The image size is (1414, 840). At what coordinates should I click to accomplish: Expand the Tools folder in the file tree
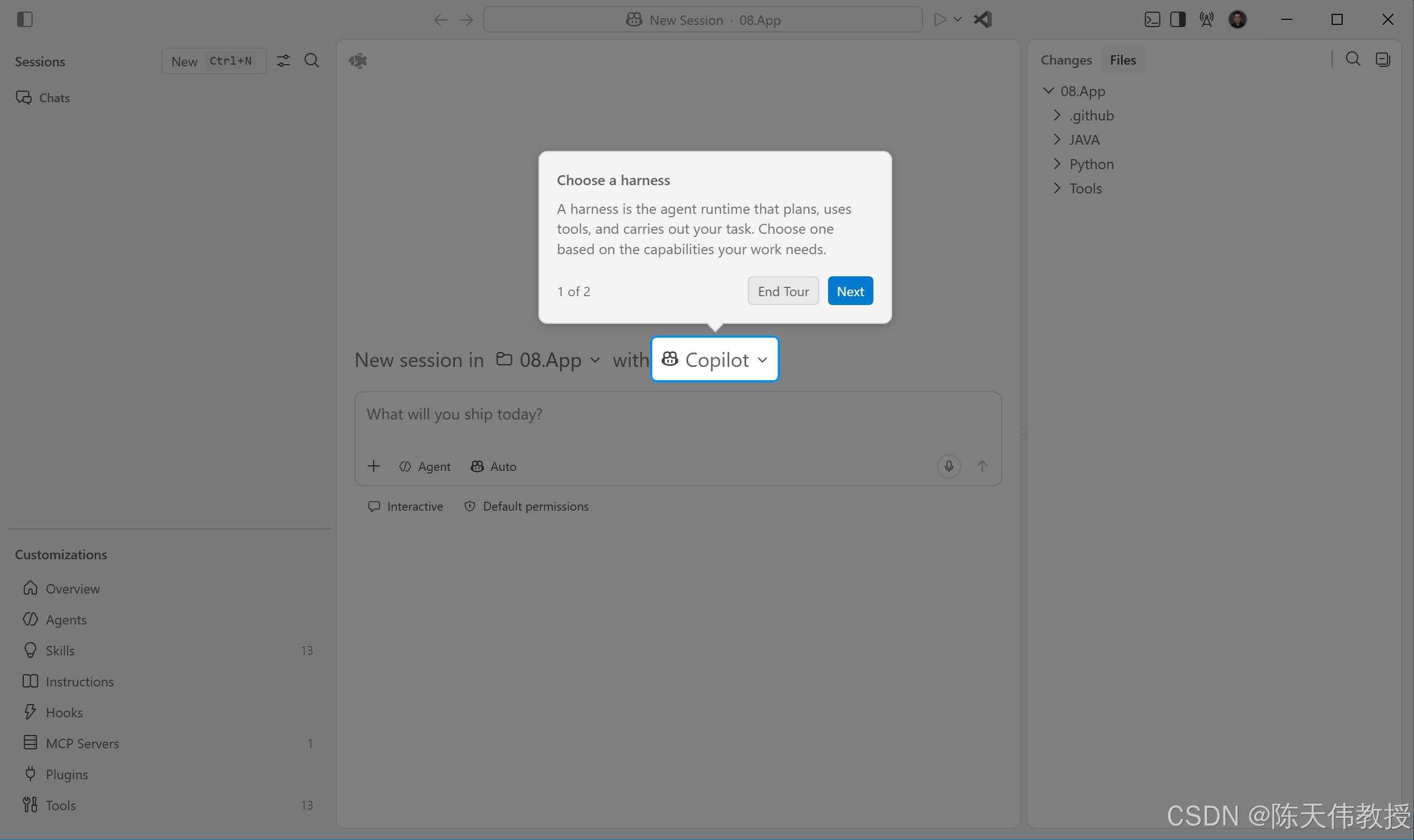pyautogui.click(x=1057, y=188)
